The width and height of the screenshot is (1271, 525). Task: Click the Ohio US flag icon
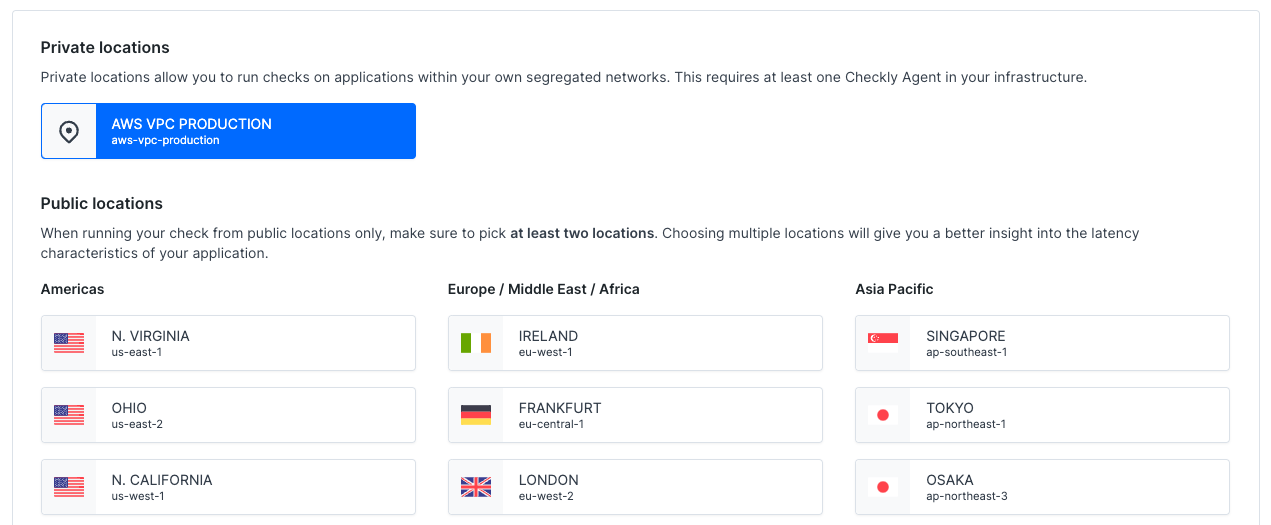tap(69, 415)
